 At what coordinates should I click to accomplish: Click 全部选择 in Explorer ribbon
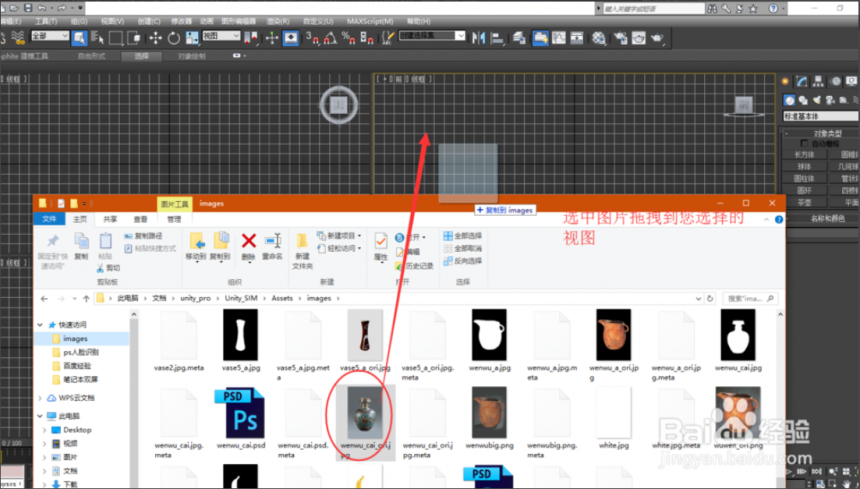click(462, 236)
